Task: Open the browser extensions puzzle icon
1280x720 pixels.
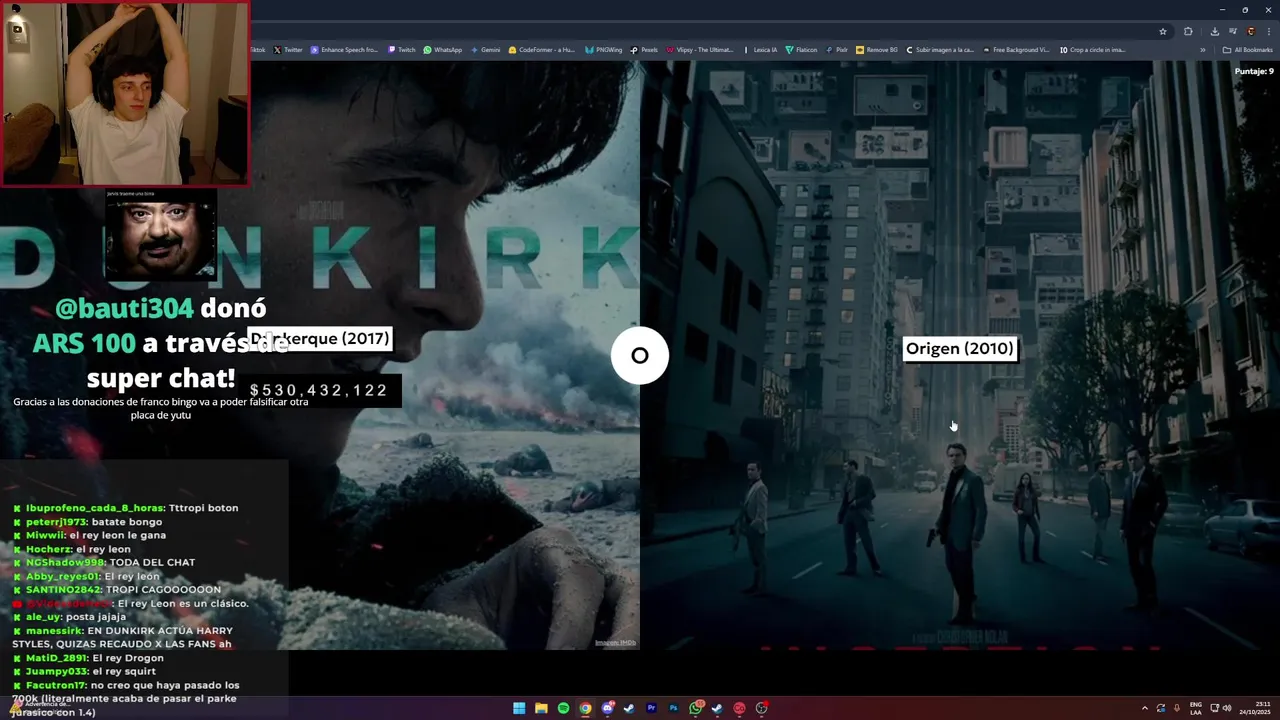Action: click(x=1188, y=32)
